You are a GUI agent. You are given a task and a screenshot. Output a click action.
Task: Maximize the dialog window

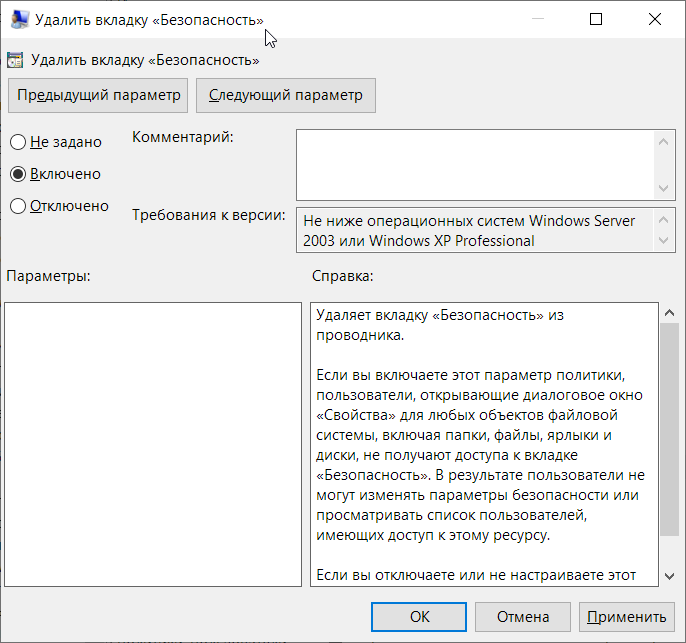coord(596,19)
